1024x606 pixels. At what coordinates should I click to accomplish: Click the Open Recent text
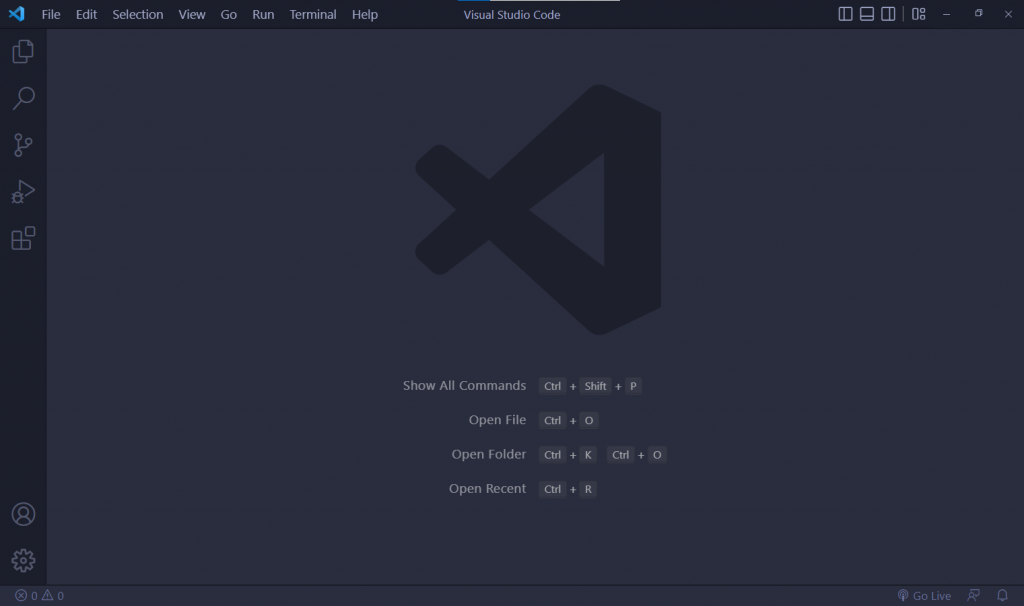[x=487, y=488]
